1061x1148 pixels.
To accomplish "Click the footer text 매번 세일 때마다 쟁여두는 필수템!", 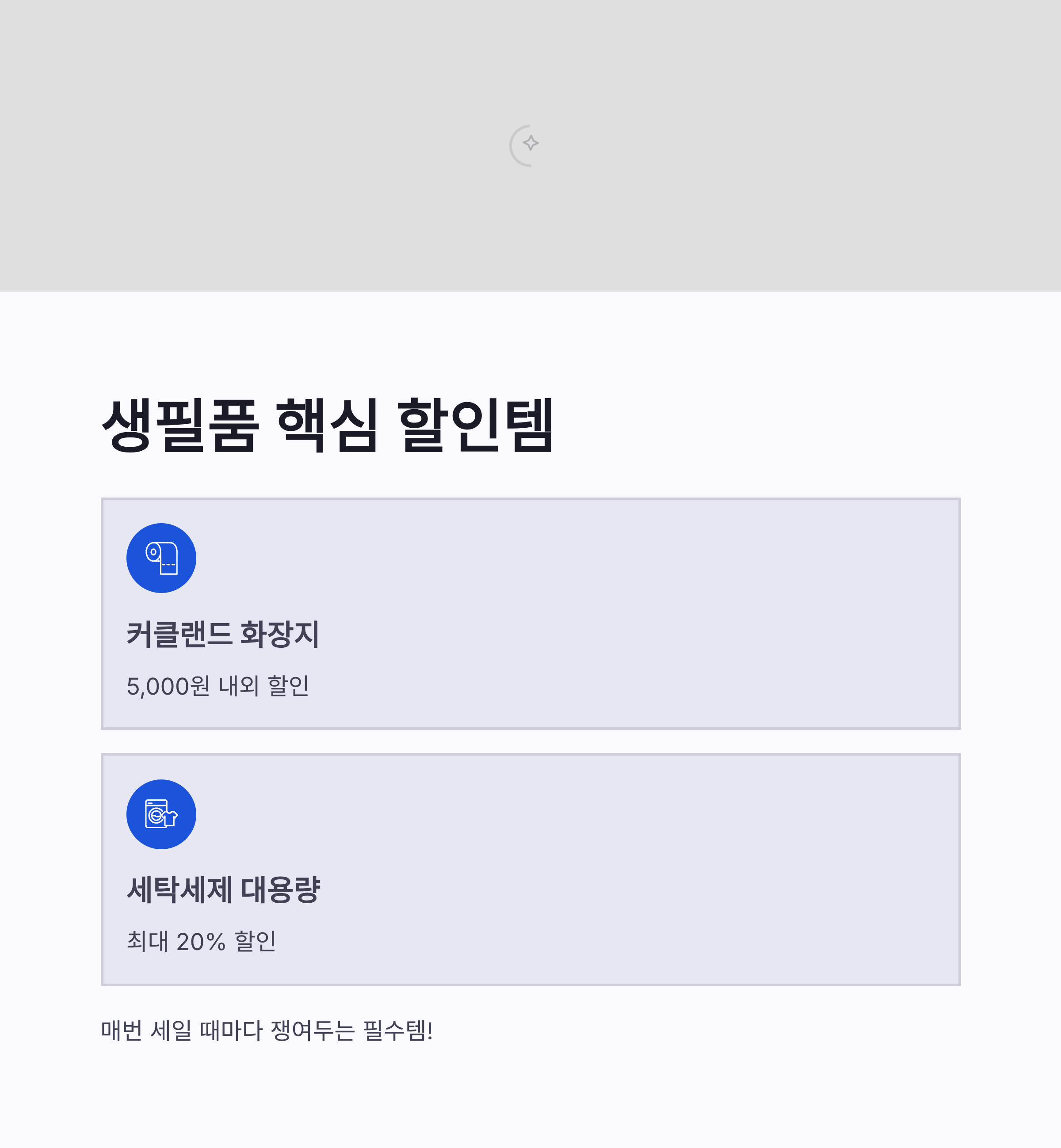I will [267, 1031].
